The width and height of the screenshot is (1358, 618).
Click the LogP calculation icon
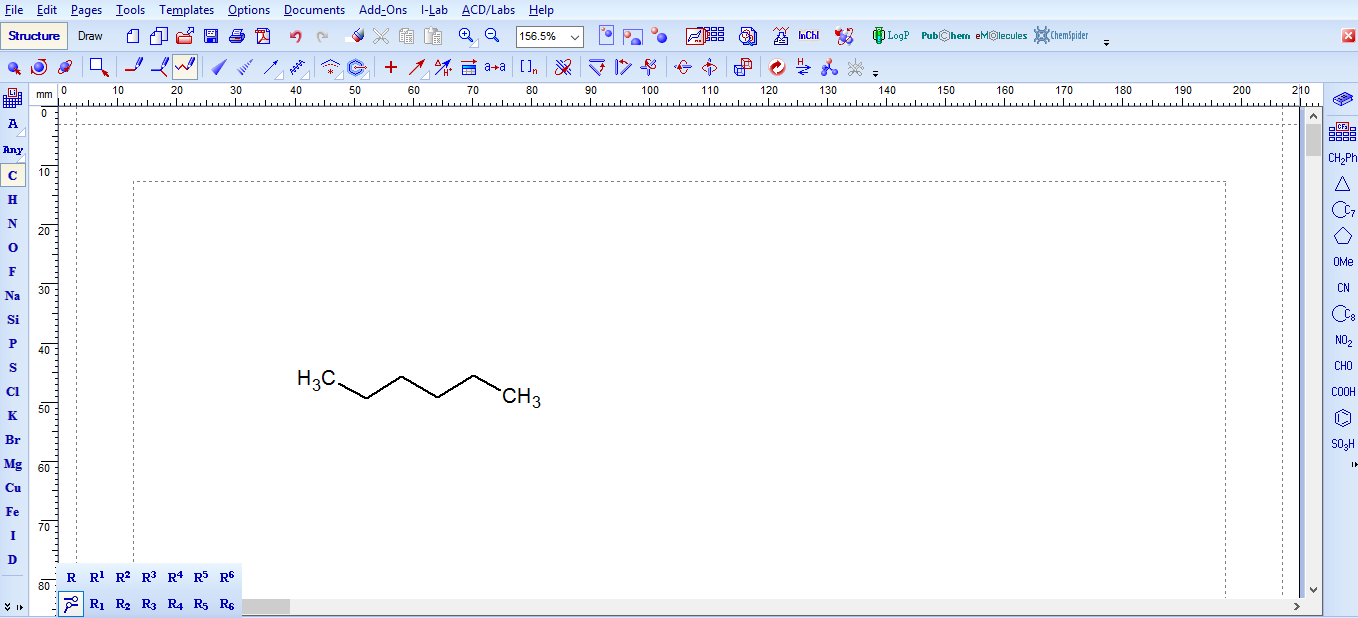(x=890, y=36)
